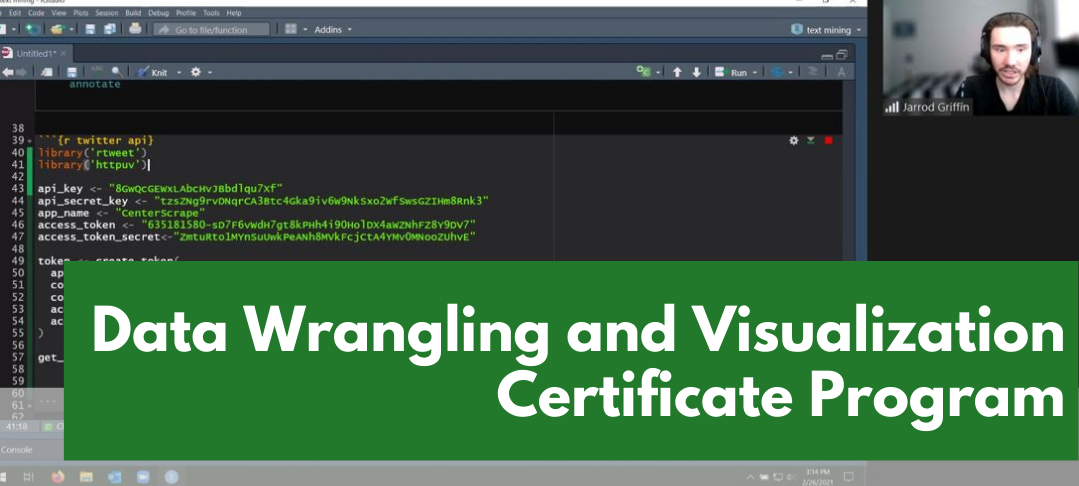This screenshot has height=486, width=1079.
Task: Run all chunks above twitter api chunk
Action: (x=811, y=140)
